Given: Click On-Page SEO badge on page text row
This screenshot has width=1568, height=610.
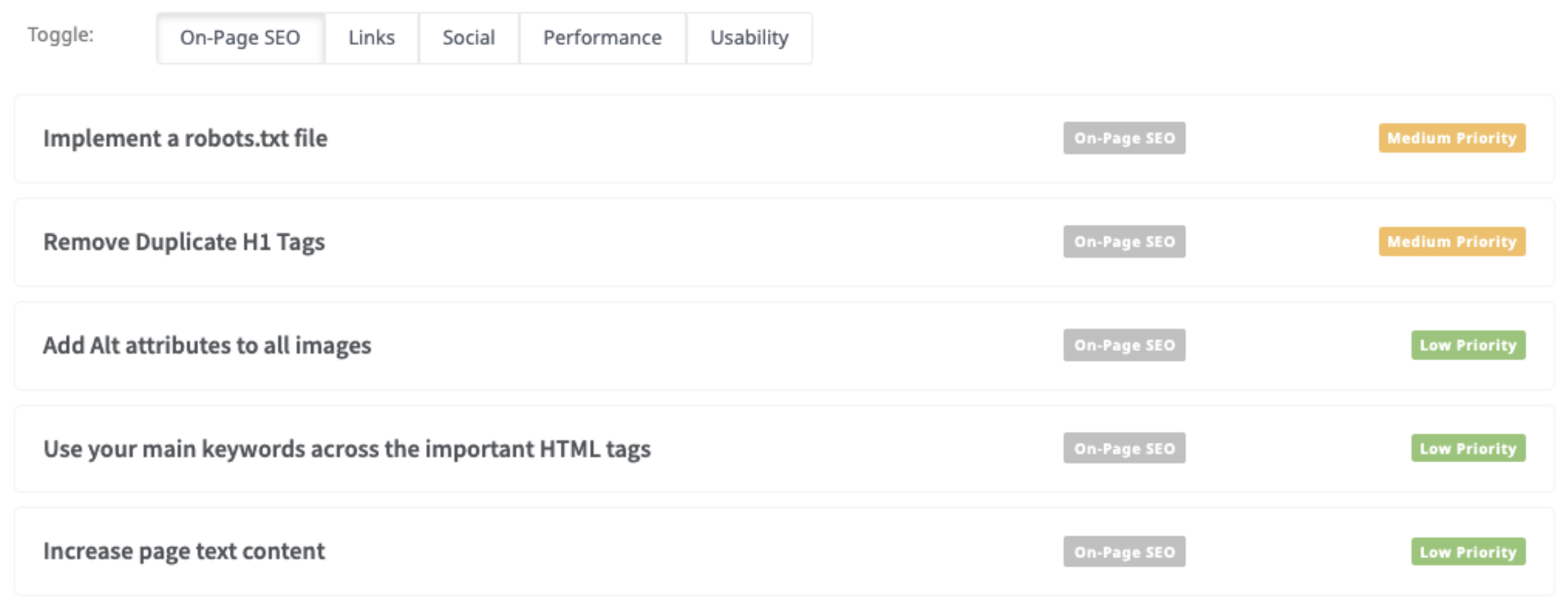Looking at the screenshot, I should (x=1124, y=552).
